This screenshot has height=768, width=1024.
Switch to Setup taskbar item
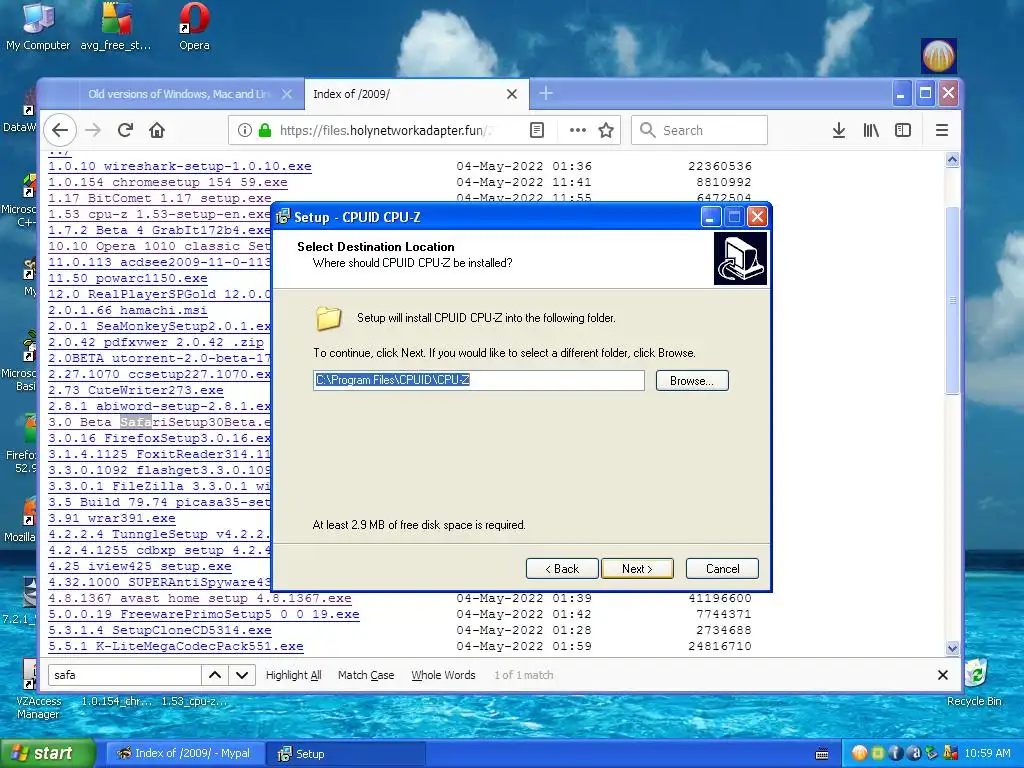(x=345, y=754)
